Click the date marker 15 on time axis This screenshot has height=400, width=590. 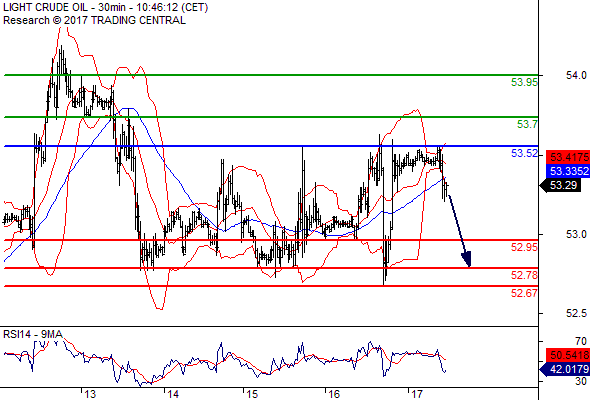(x=252, y=394)
